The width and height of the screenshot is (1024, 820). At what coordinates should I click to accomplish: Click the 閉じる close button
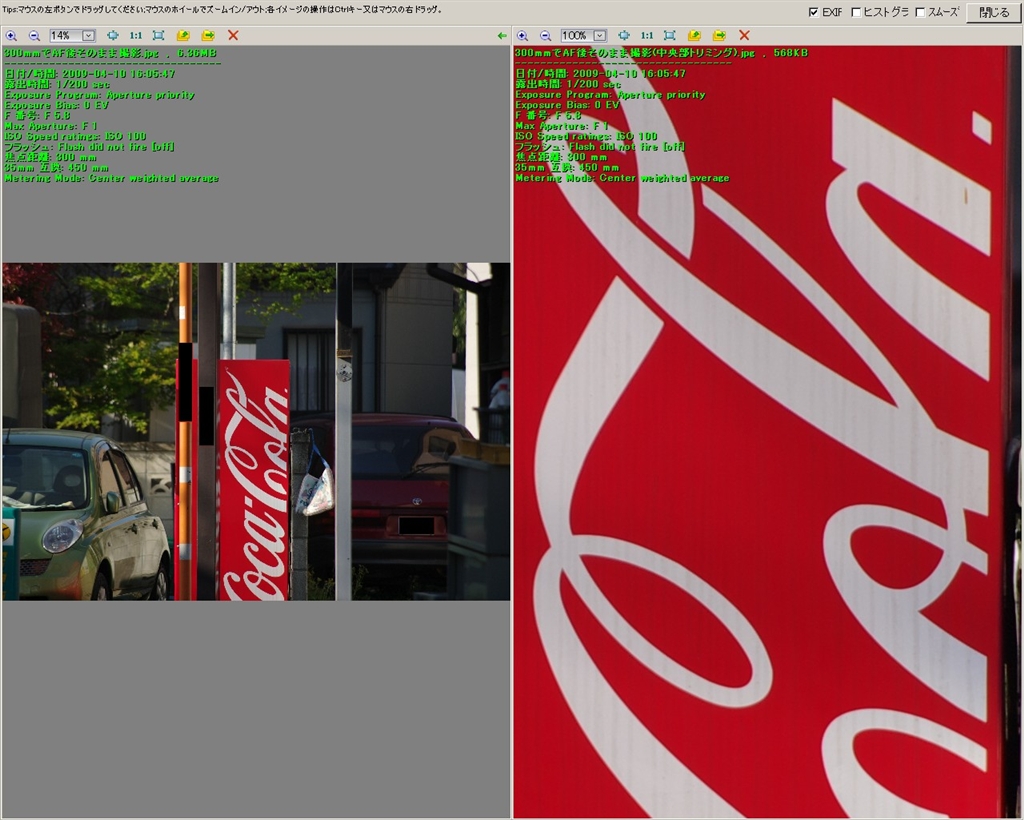[994, 12]
